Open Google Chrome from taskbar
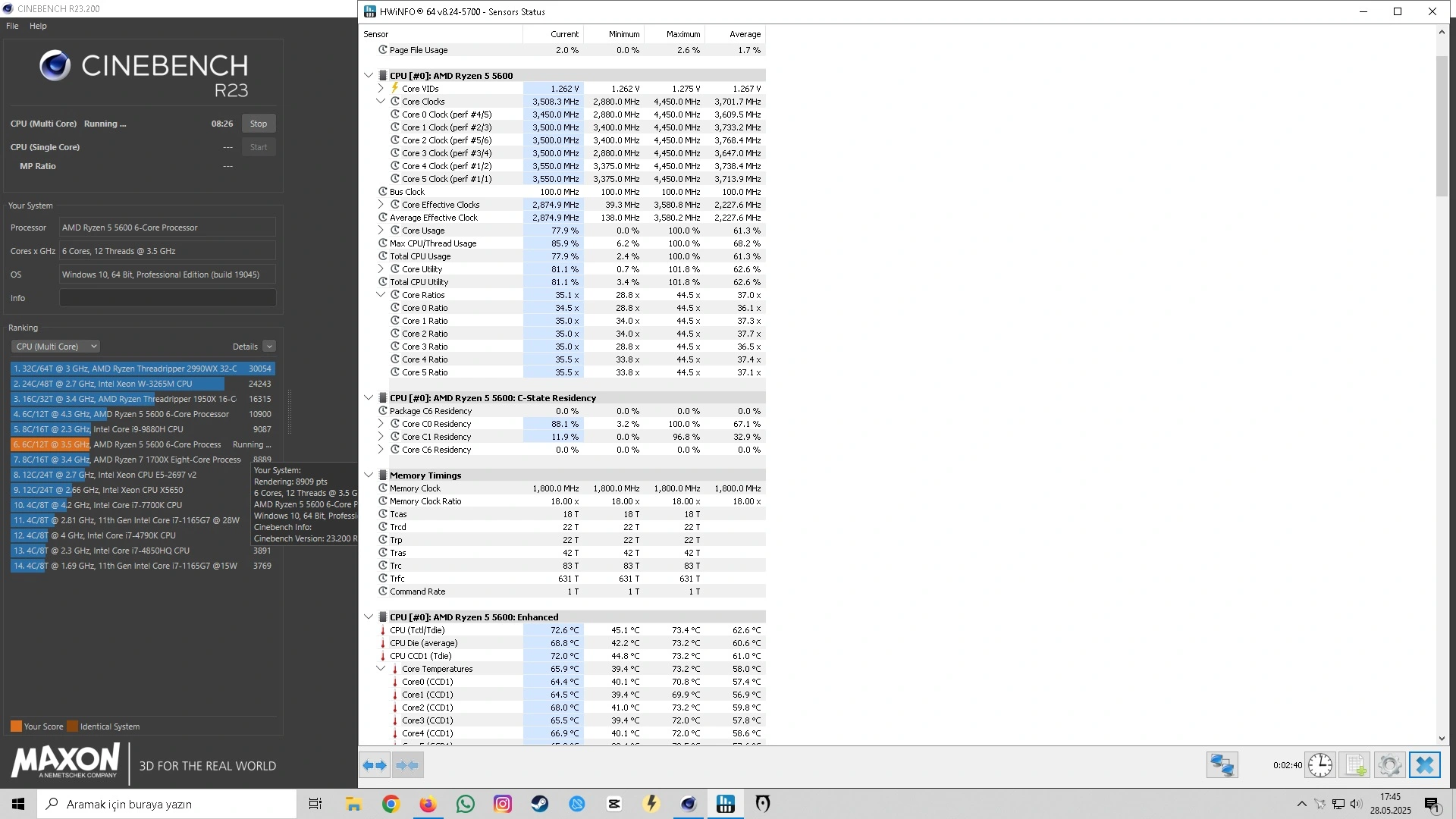 pyautogui.click(x=391, y=804)
